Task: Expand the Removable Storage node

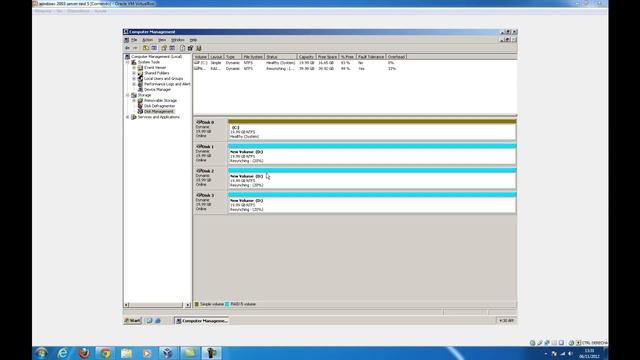Action: (134, 100)
